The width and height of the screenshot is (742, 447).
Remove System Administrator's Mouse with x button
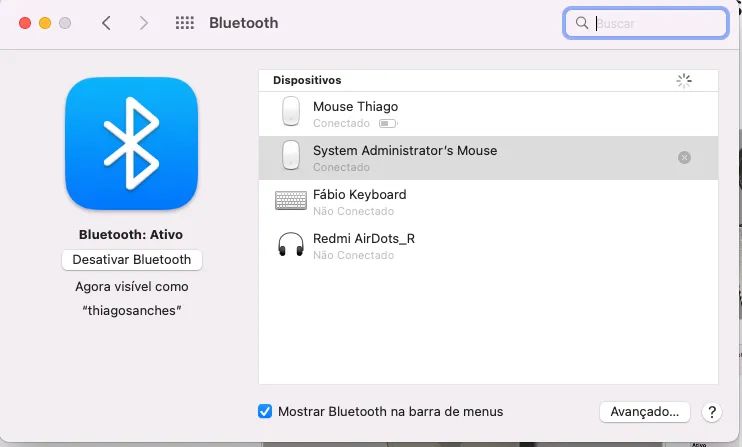(x=684, y=158)
